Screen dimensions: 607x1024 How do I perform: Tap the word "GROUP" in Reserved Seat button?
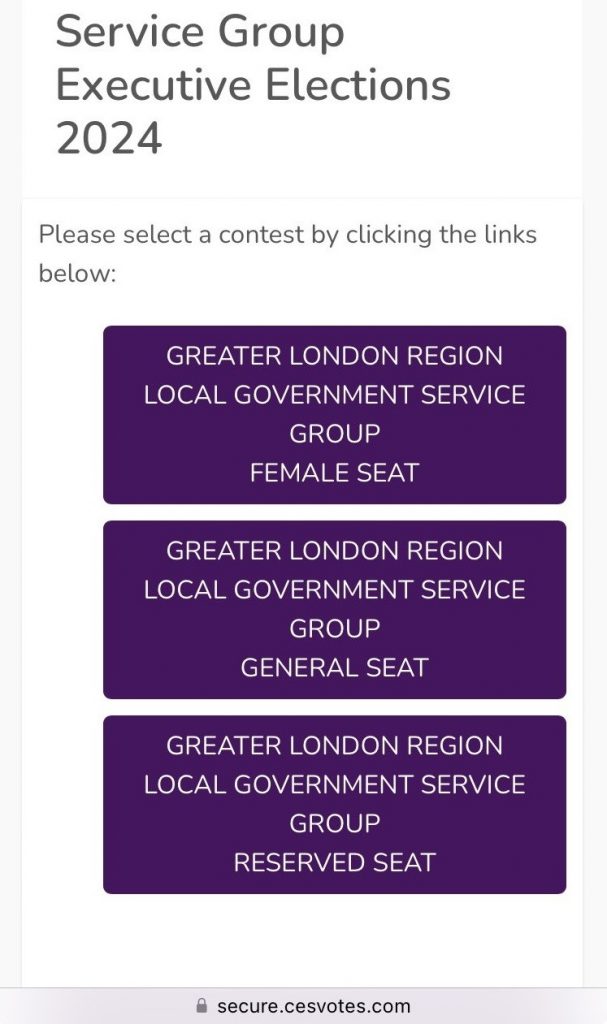point(334,824)
